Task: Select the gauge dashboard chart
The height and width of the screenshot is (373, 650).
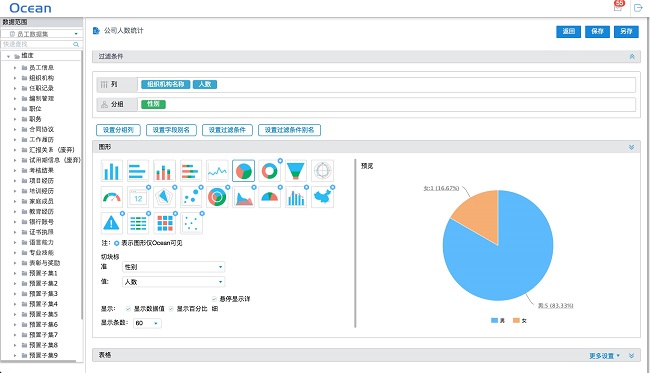Action: click(x=112, y=197)
